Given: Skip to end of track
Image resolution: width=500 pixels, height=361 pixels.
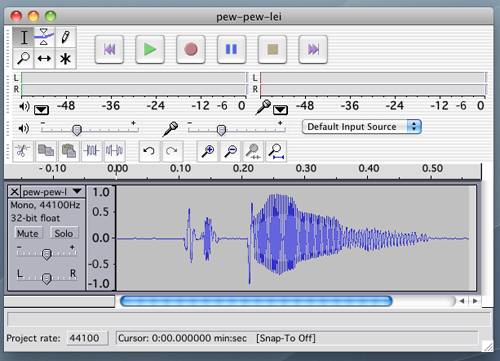Looking at the screenshot, I should (313, 49).
